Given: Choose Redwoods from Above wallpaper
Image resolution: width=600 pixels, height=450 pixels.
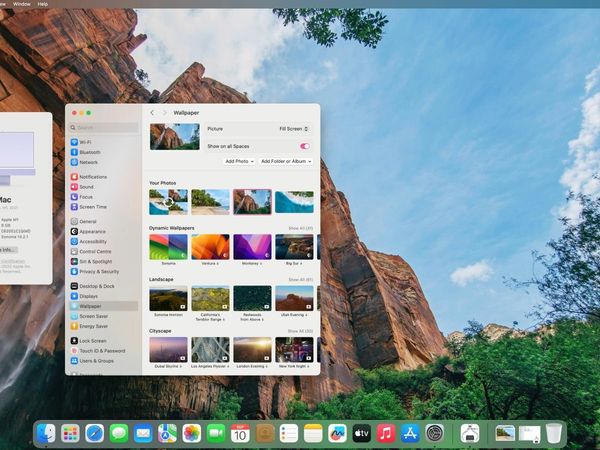Looking at the screenshot, I should [x=253, y=298].
